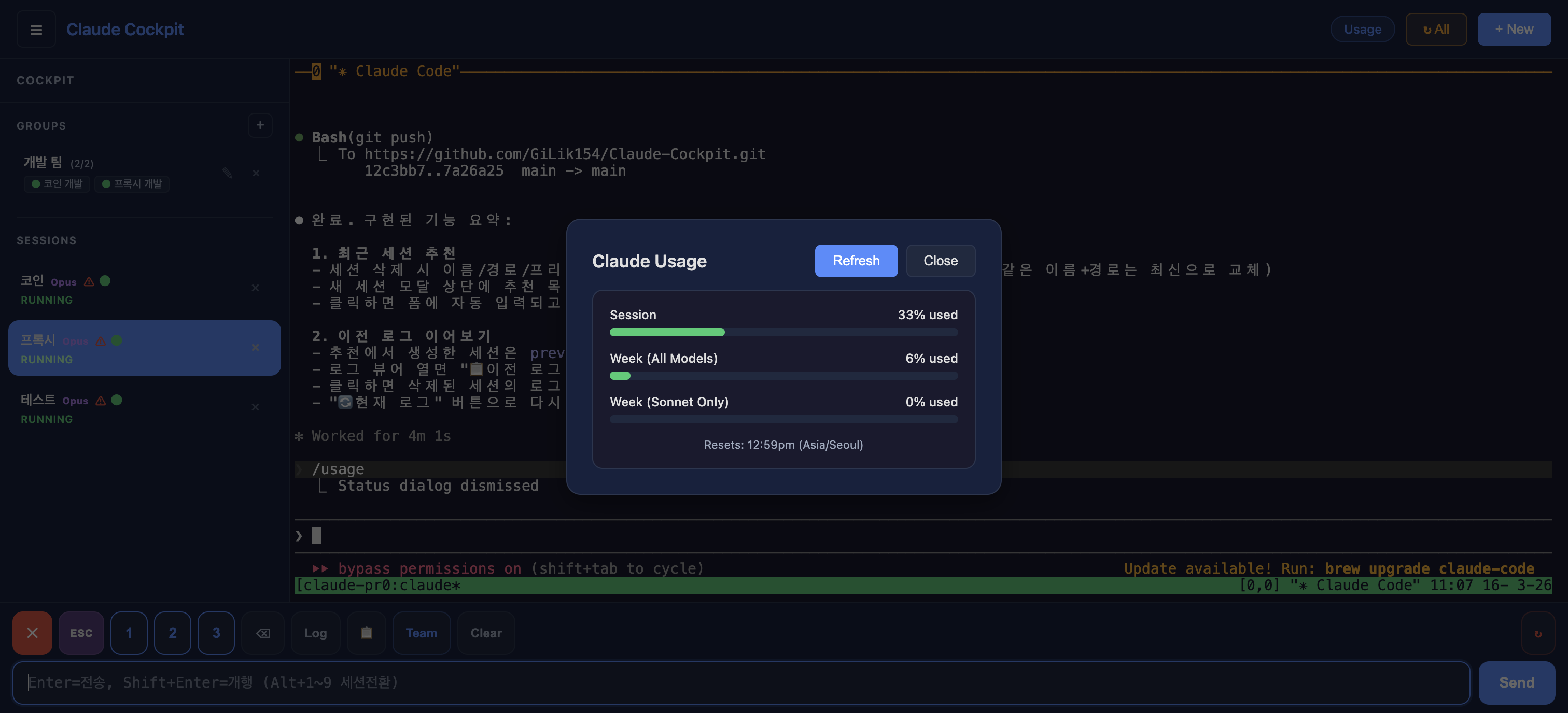Close the 코인 session with its X
This screenshot has width=1568, height=713.
[x=256, y=288]
